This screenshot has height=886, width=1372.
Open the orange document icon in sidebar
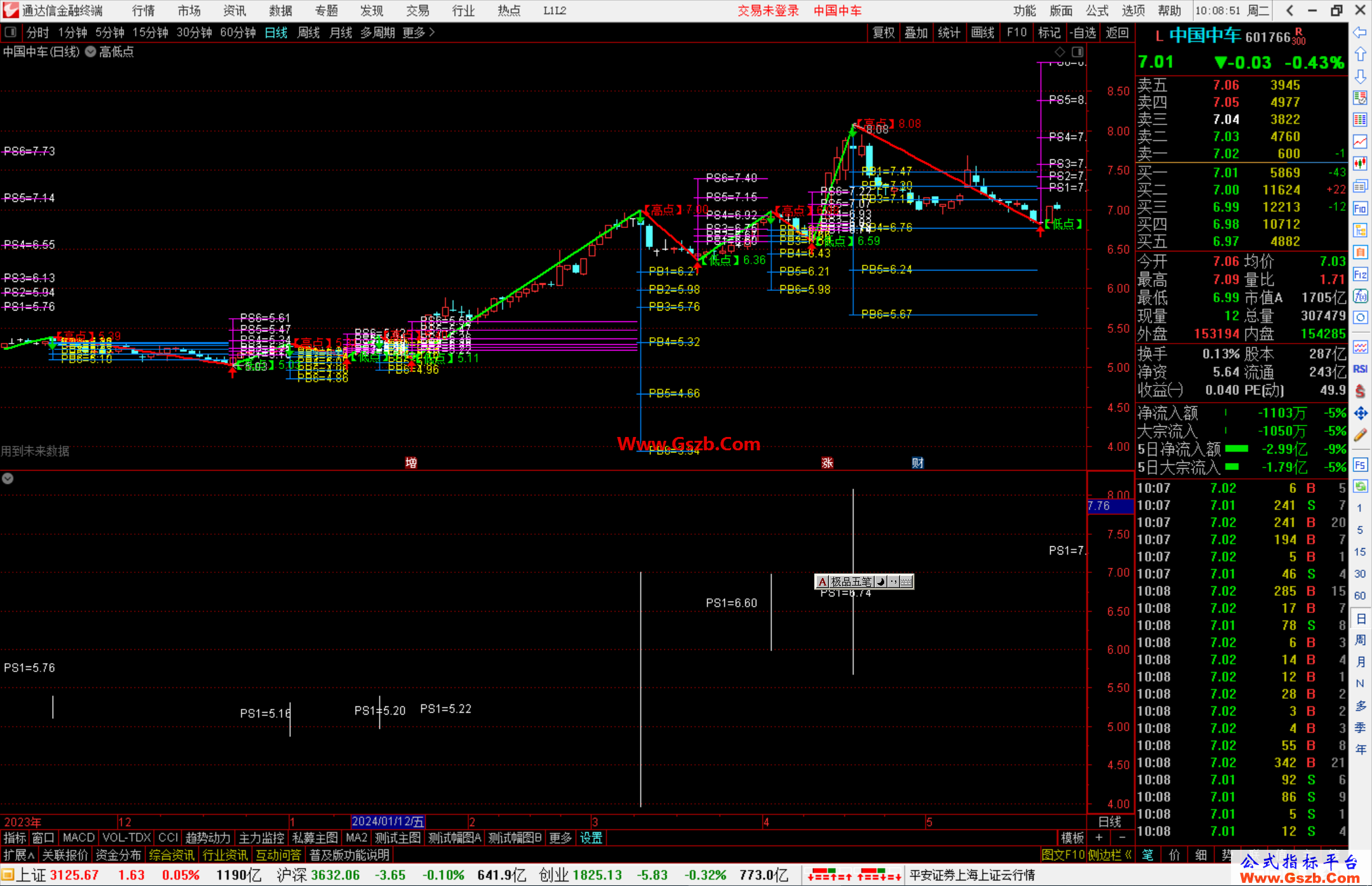coord(1360,252)
